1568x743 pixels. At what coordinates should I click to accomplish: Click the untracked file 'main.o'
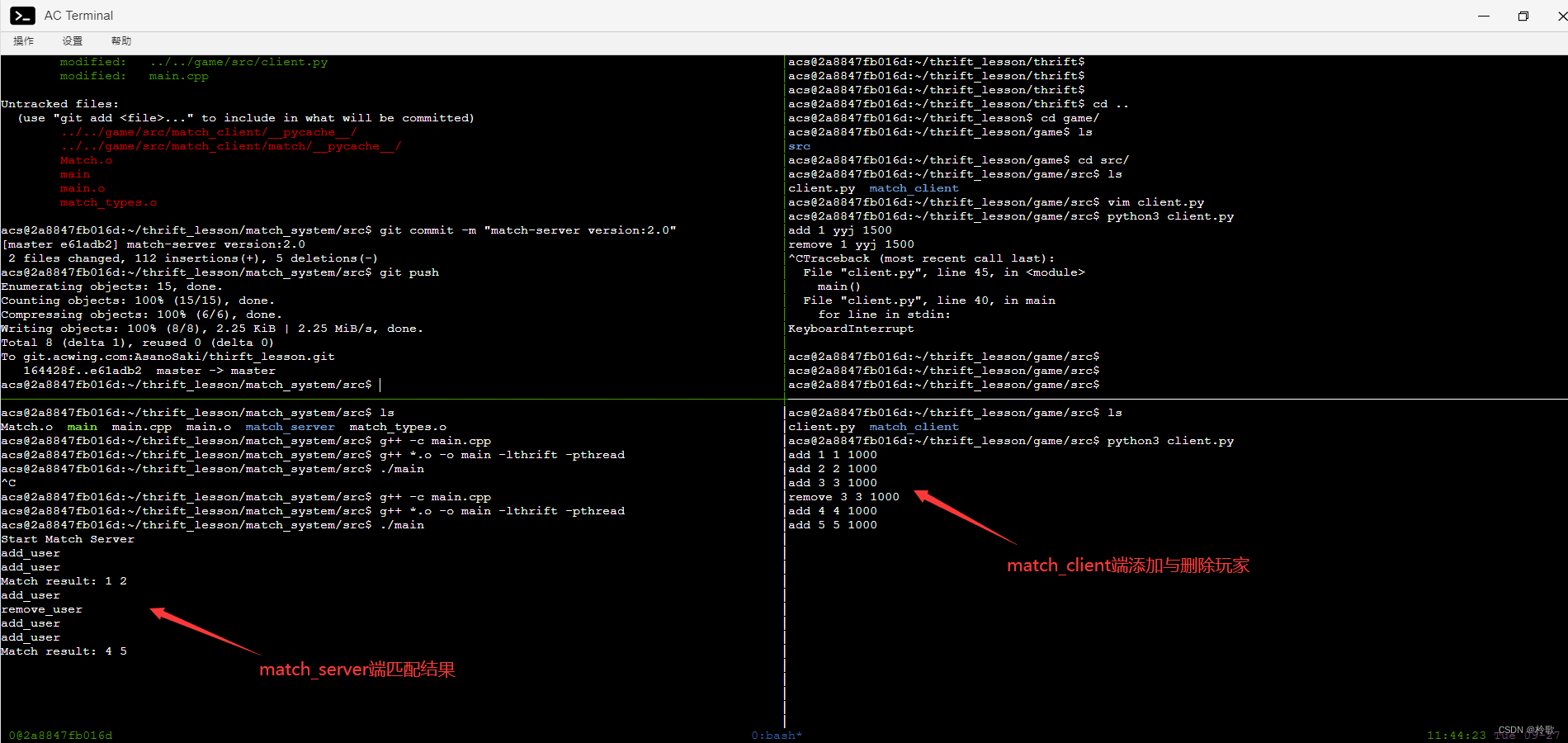click(83, 188)
